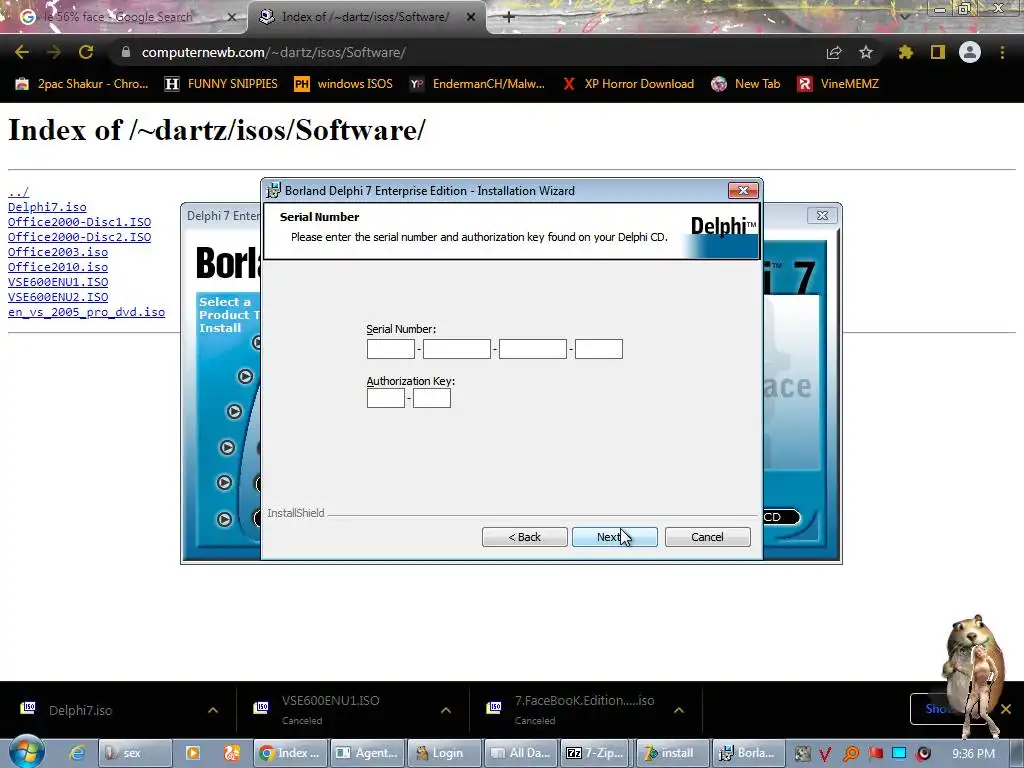
Task: Click the Office2000-Disc1.ISO link
Action: (x=79, y=222)
